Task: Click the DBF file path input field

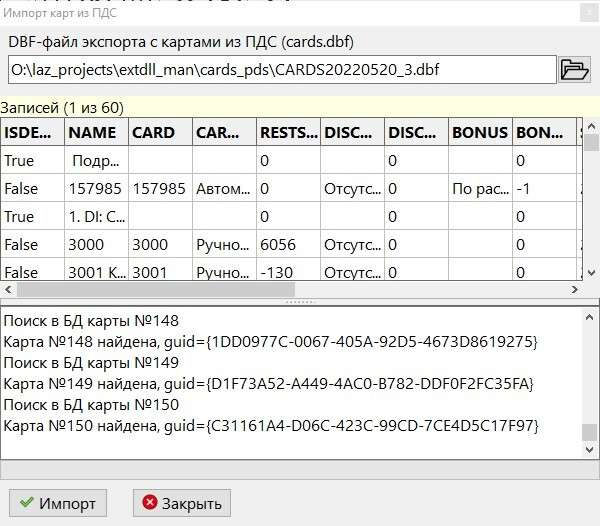Action: pyautogui.click(x=280, y=70)
